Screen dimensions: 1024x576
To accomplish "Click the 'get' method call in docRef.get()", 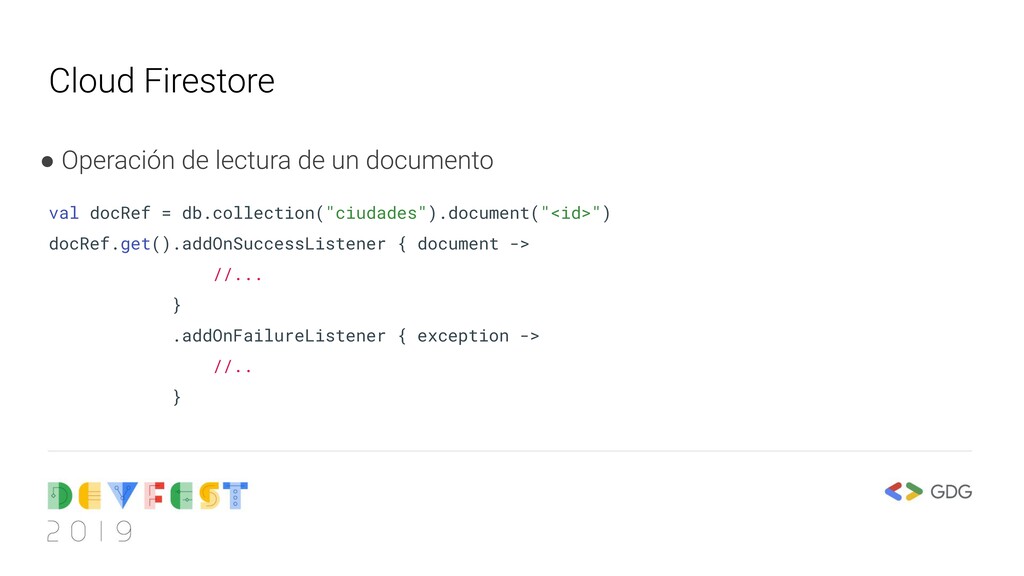I will click(x=136, y=244).
